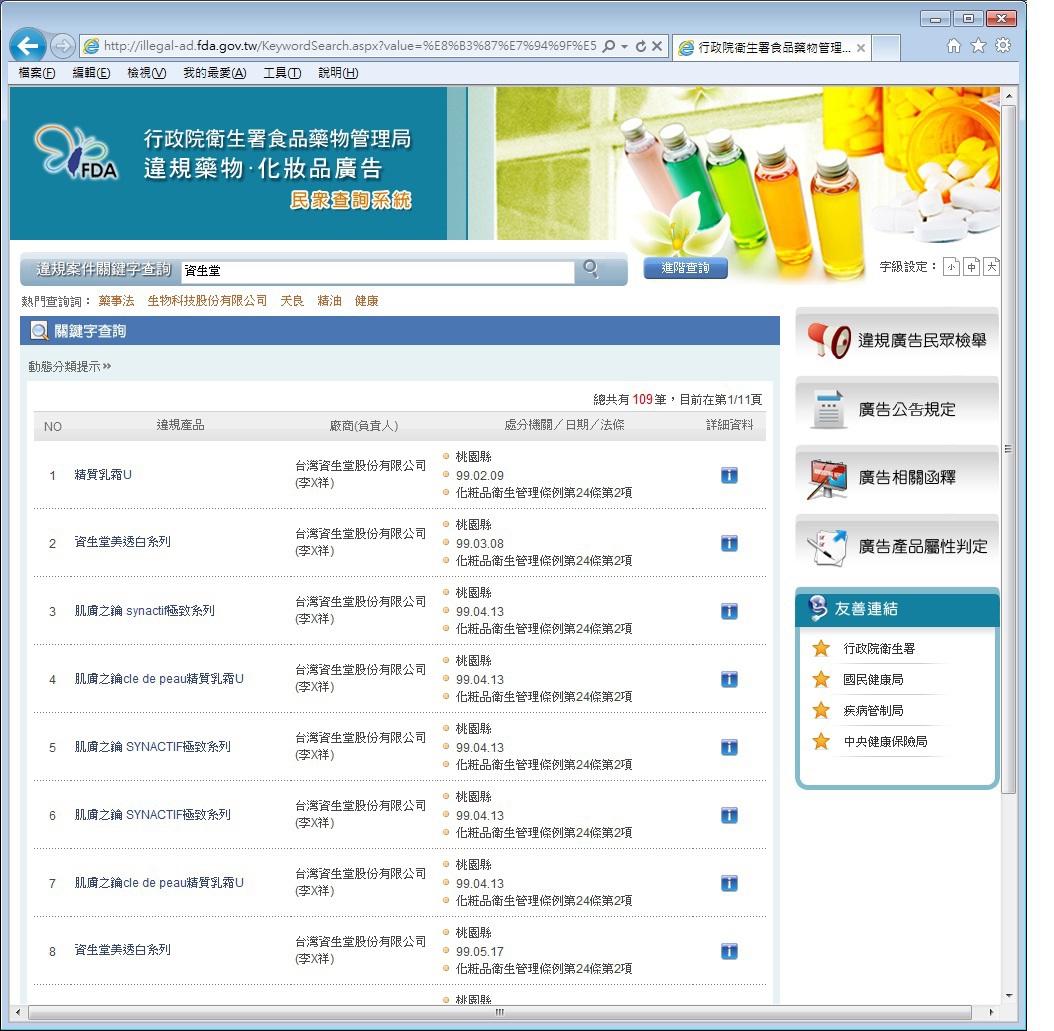Click 肌膚之鑰cle de peau精質乳霜U in row 4
Viewport: 1054px width, 1031px height.
click(159, 679)
